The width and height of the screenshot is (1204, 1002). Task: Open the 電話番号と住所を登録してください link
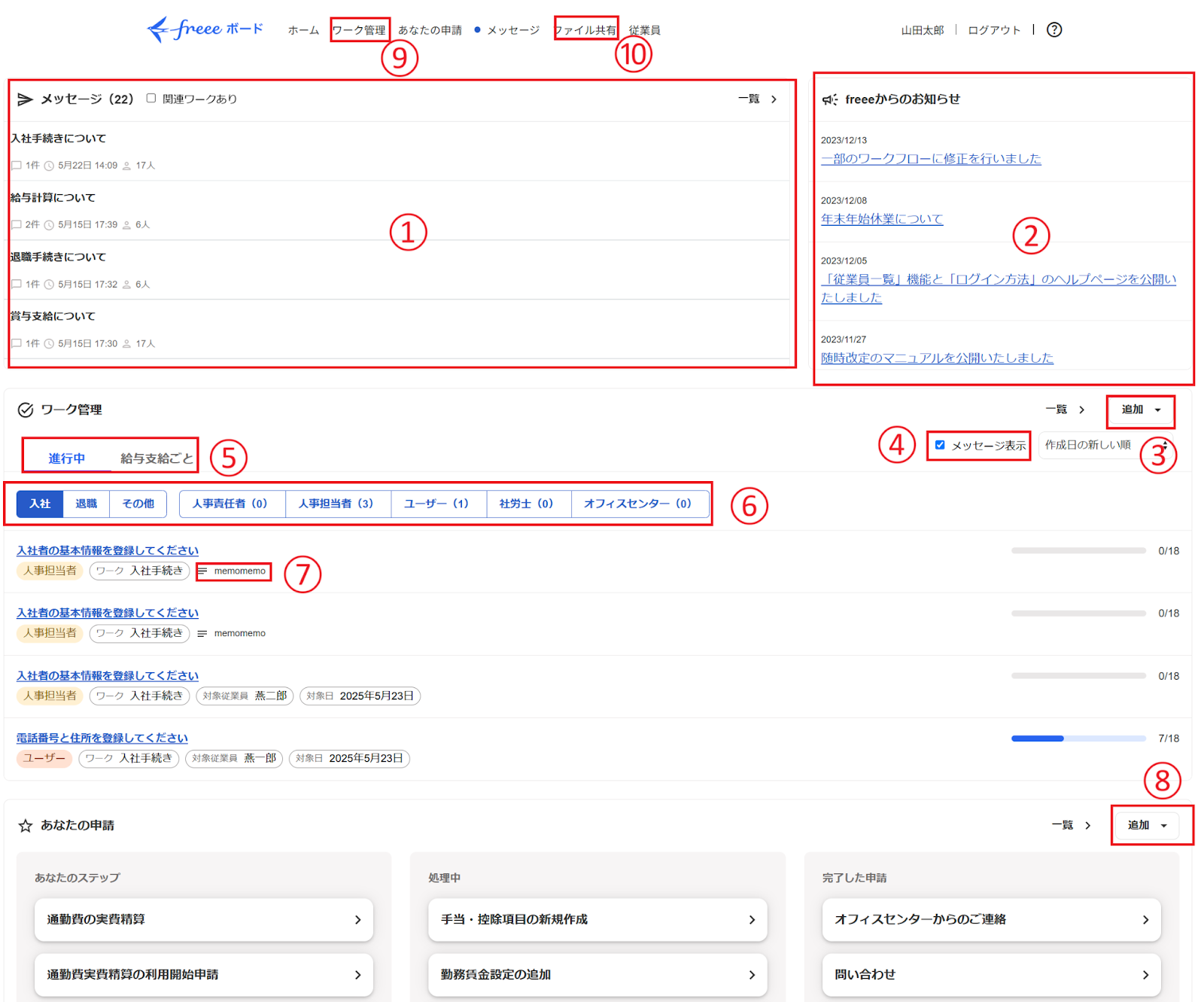click(102, 739)
